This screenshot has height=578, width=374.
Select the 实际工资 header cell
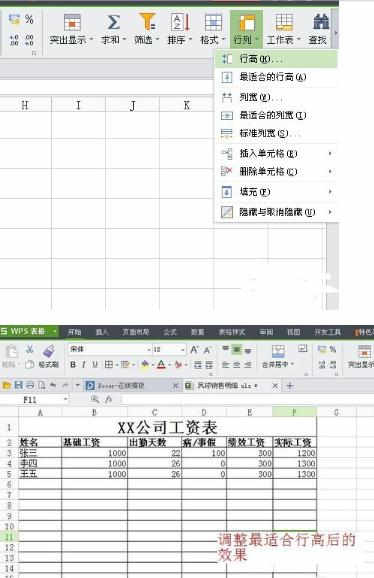coord(294,442)
